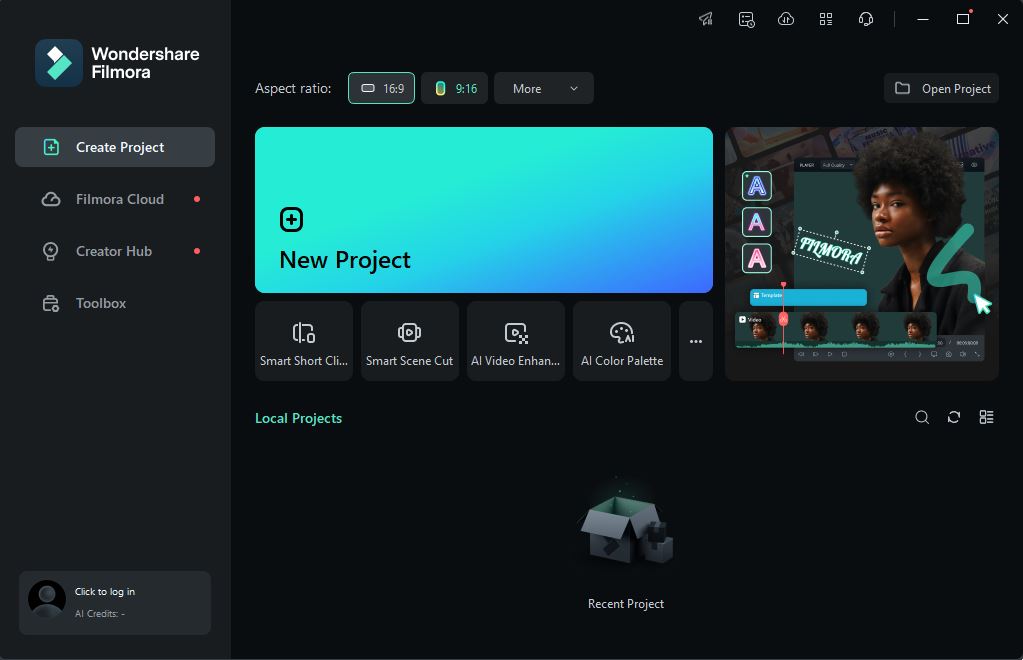This screenshot has height=660, width=1023.
Task: Go to Creator Hub
Action: [x=115, y=251]
